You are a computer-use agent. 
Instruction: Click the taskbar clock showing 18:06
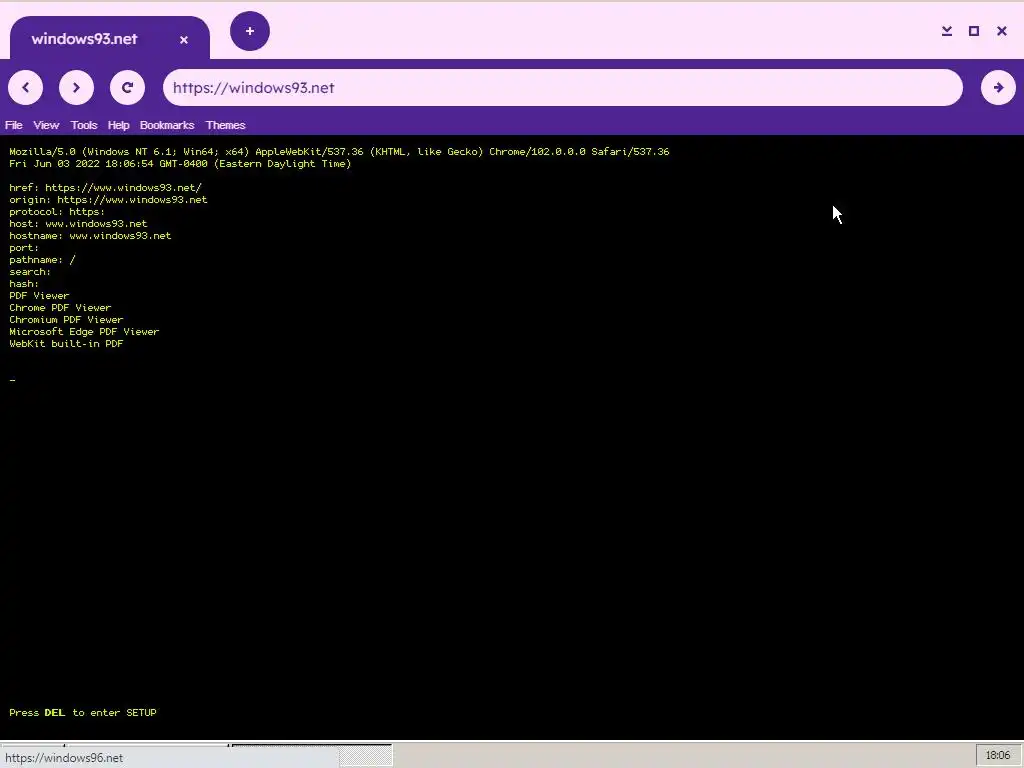(x=997, y=755)
